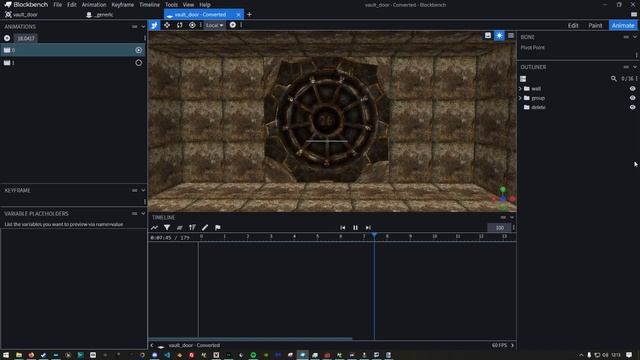Screen dimensions: 640x360
Task: Click the timeline sort channels icon
Action: coord(192,228)
